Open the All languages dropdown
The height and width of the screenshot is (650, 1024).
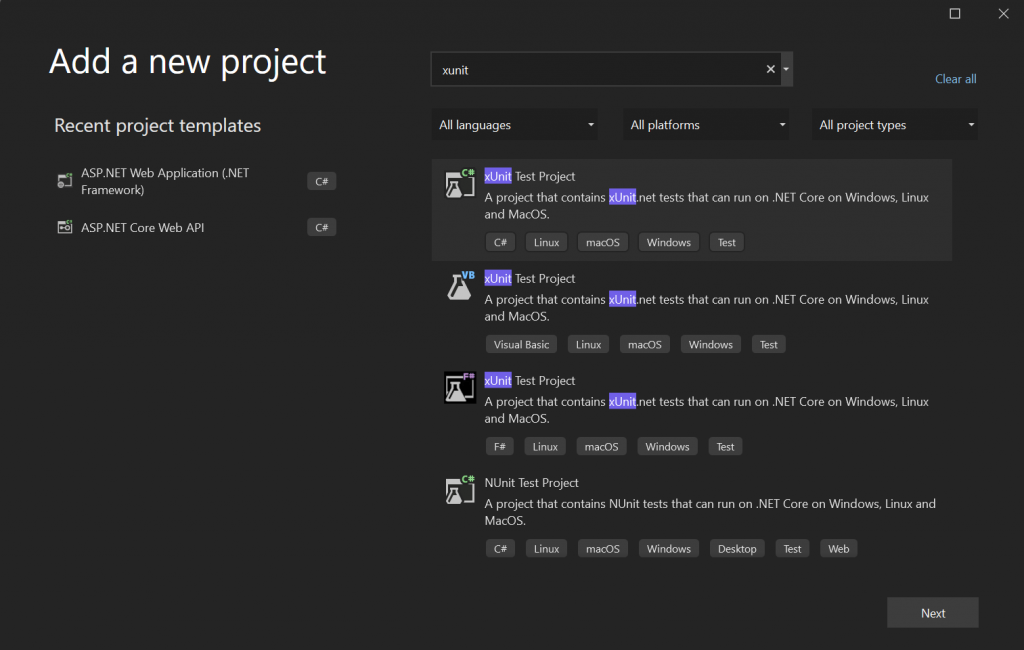(514, 124)
